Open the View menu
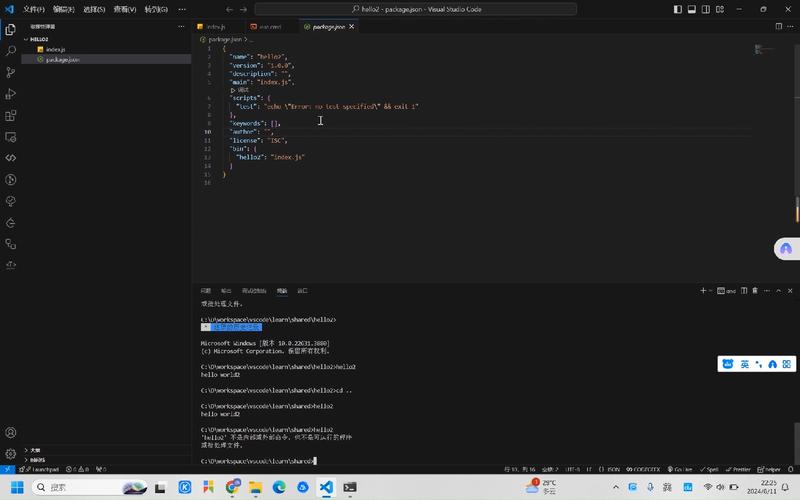This screenshot has height=500, width=800. click(125, 9)
